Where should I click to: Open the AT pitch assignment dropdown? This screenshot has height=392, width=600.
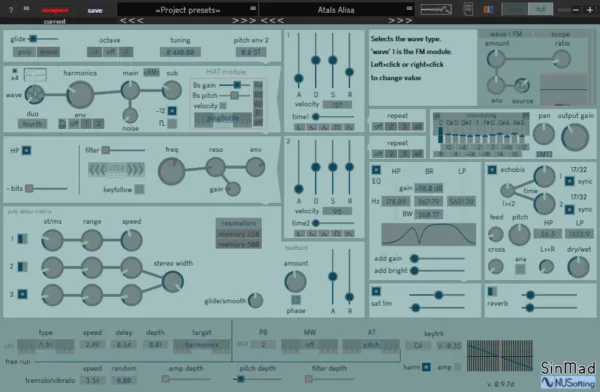371,345
